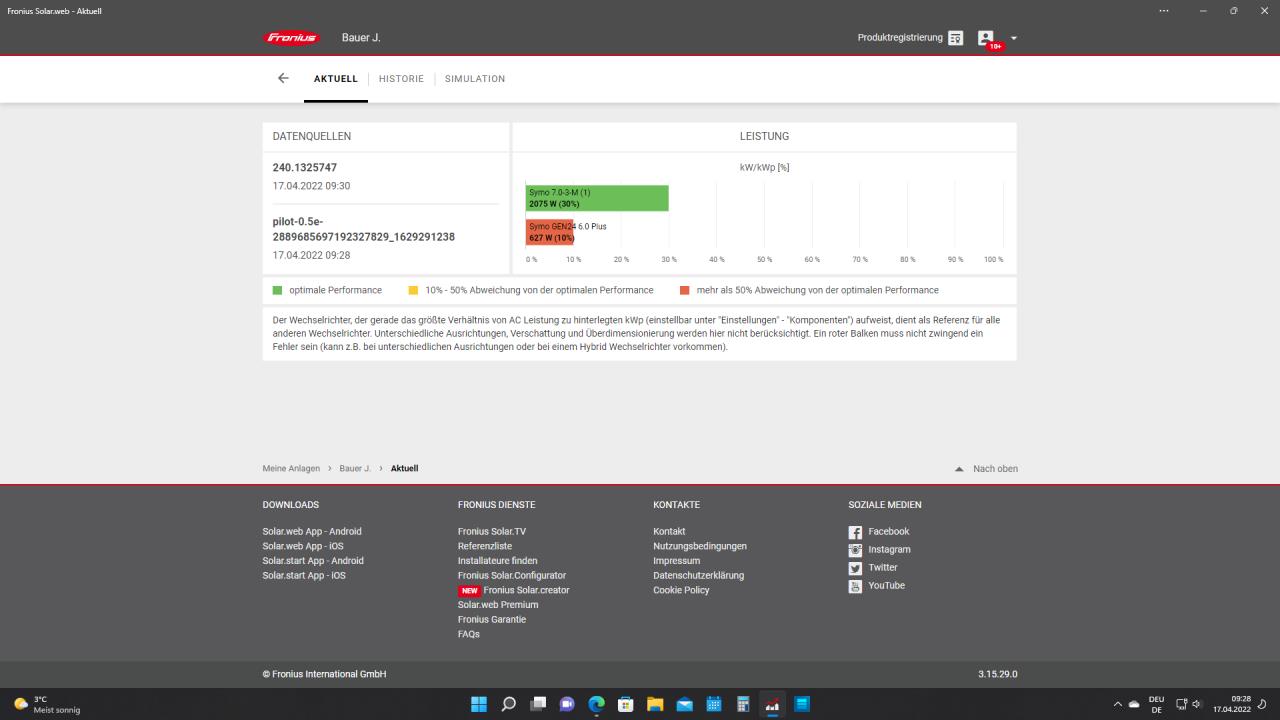The height and width of the screenshot is (720, 1280).
Task: Open Meine Anlagen breadcrumb
Action: point(291,468)
